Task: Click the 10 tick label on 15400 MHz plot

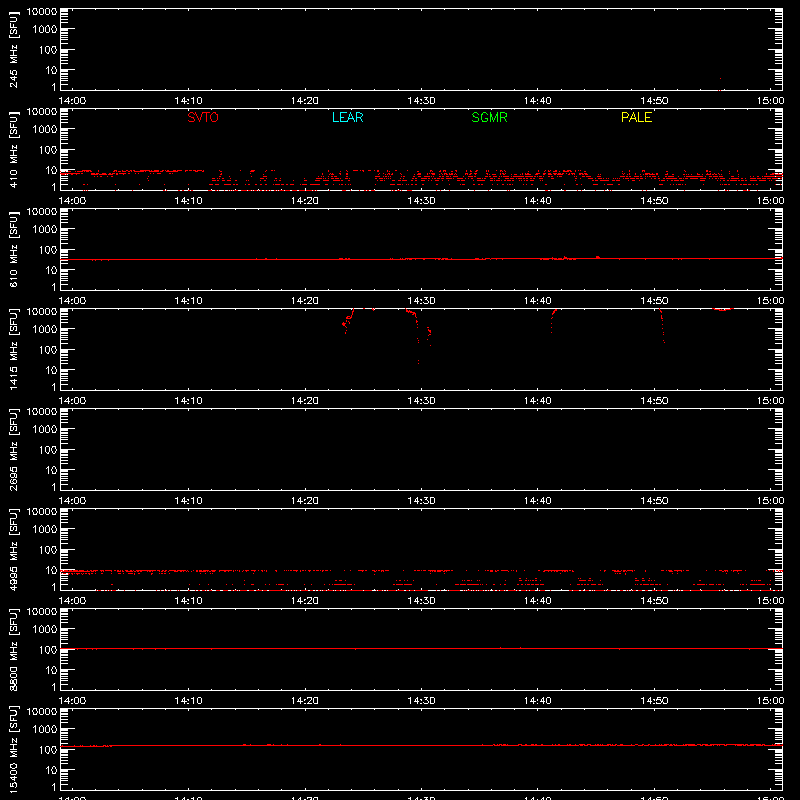Action: click(x=51, y=770)
